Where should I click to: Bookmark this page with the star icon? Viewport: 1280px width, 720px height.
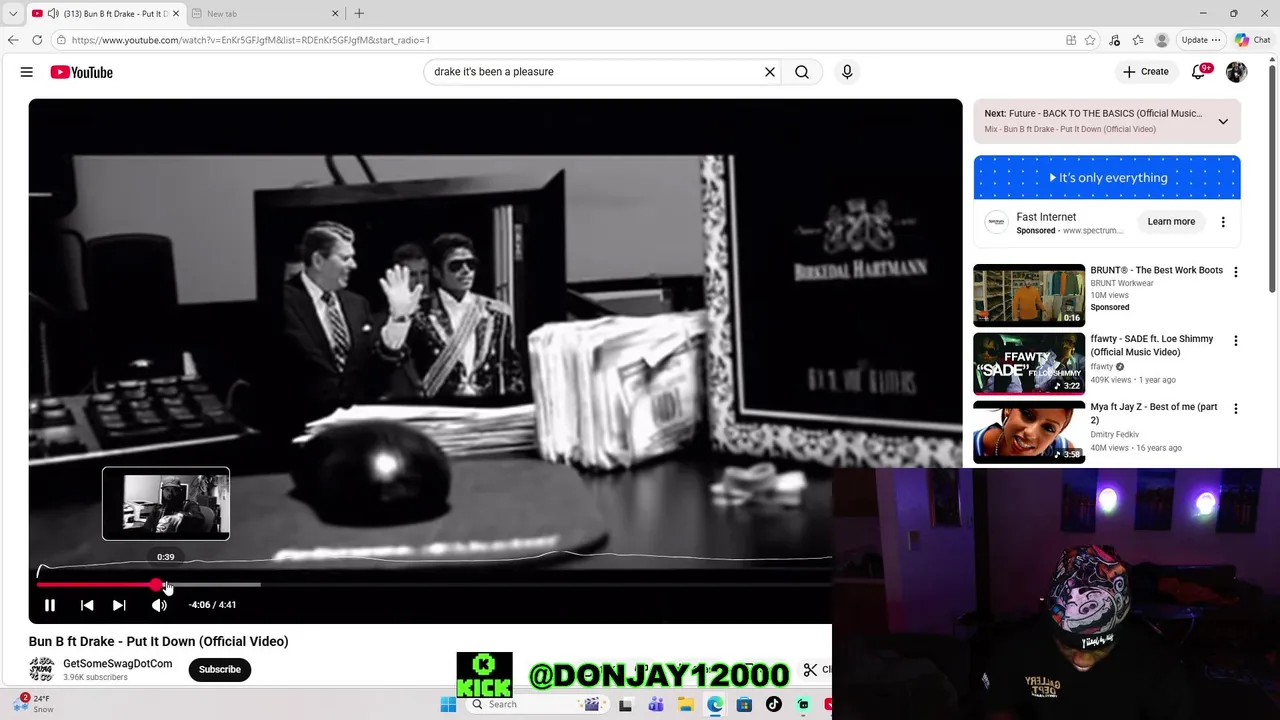click(x=1090, y=40)
